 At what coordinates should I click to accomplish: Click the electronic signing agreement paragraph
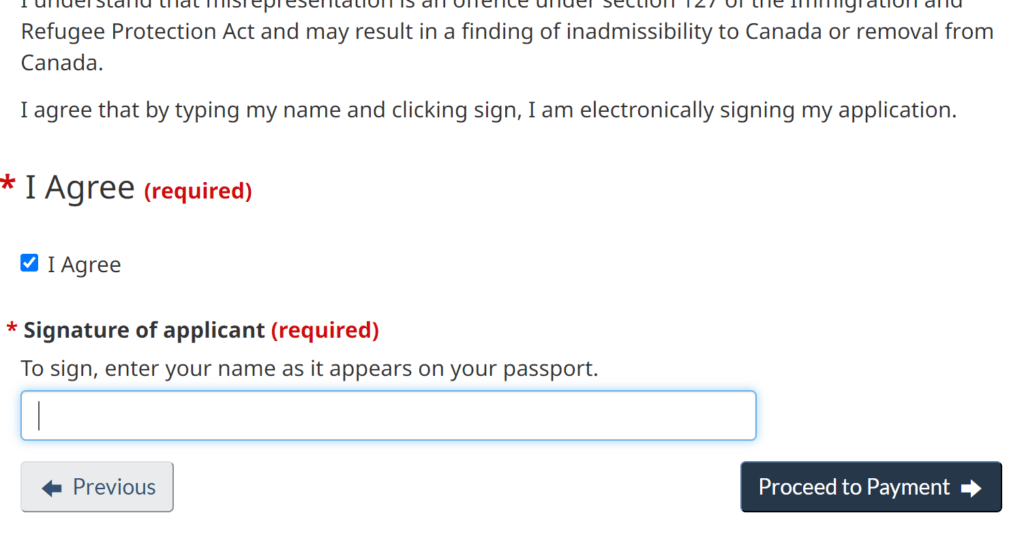[x=488, y=109]
